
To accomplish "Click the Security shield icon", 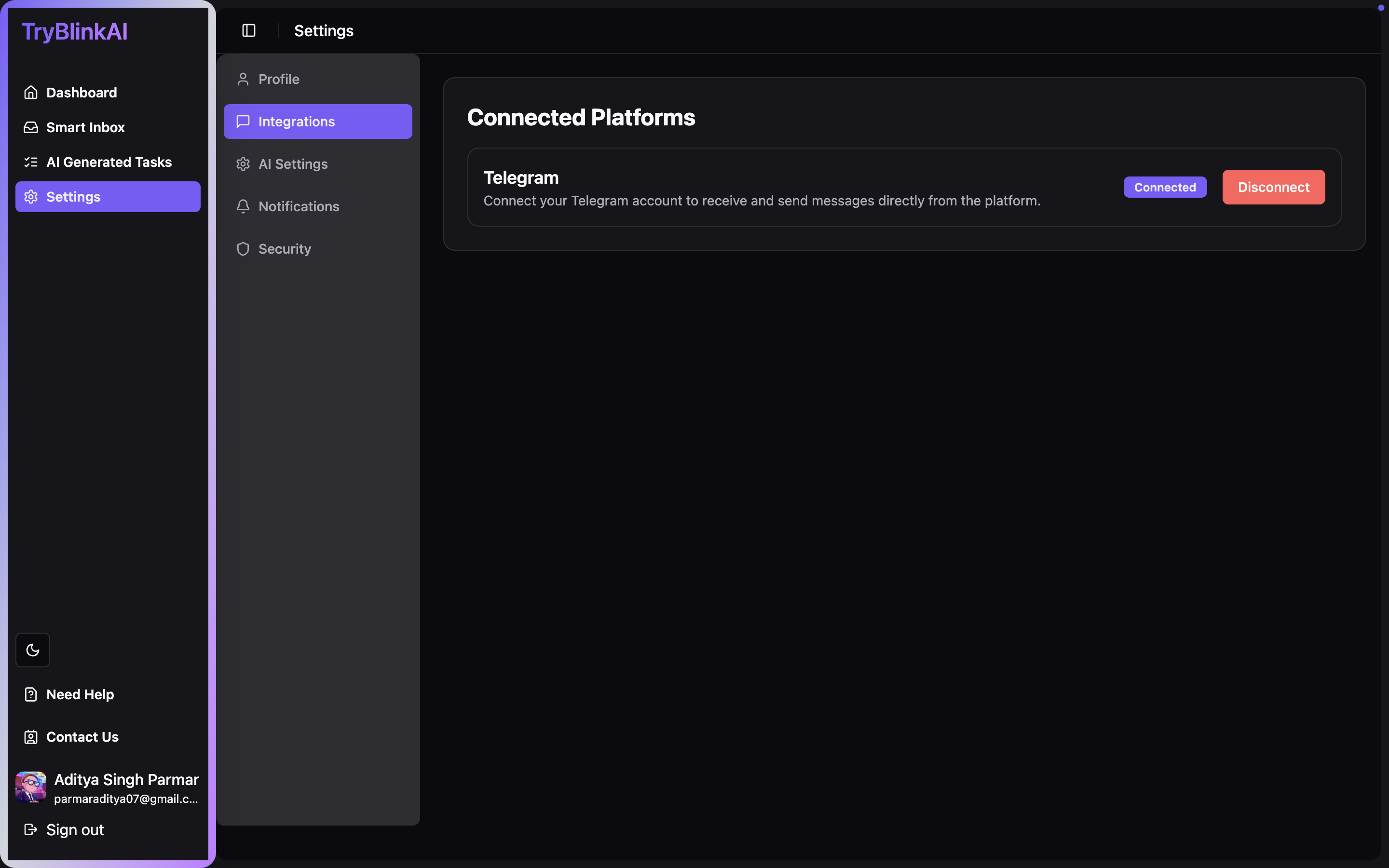I will tap(243, 249).
